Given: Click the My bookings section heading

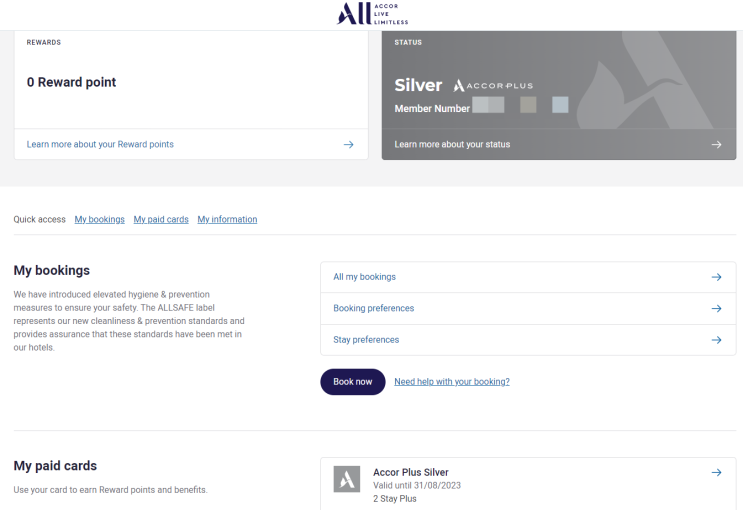Looking at the screenshot, I should tap(52, 270).
